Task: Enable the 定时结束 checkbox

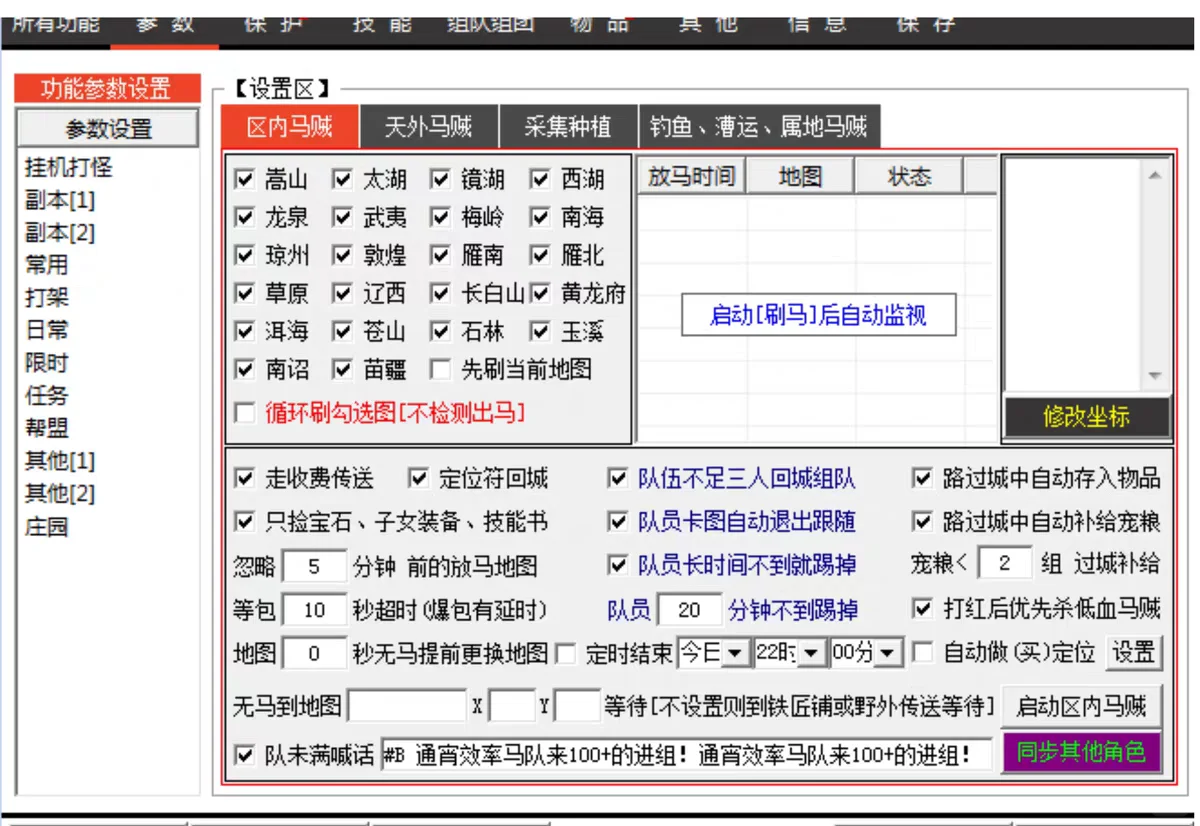Action: pyautogui.click(x=567, y=652)
